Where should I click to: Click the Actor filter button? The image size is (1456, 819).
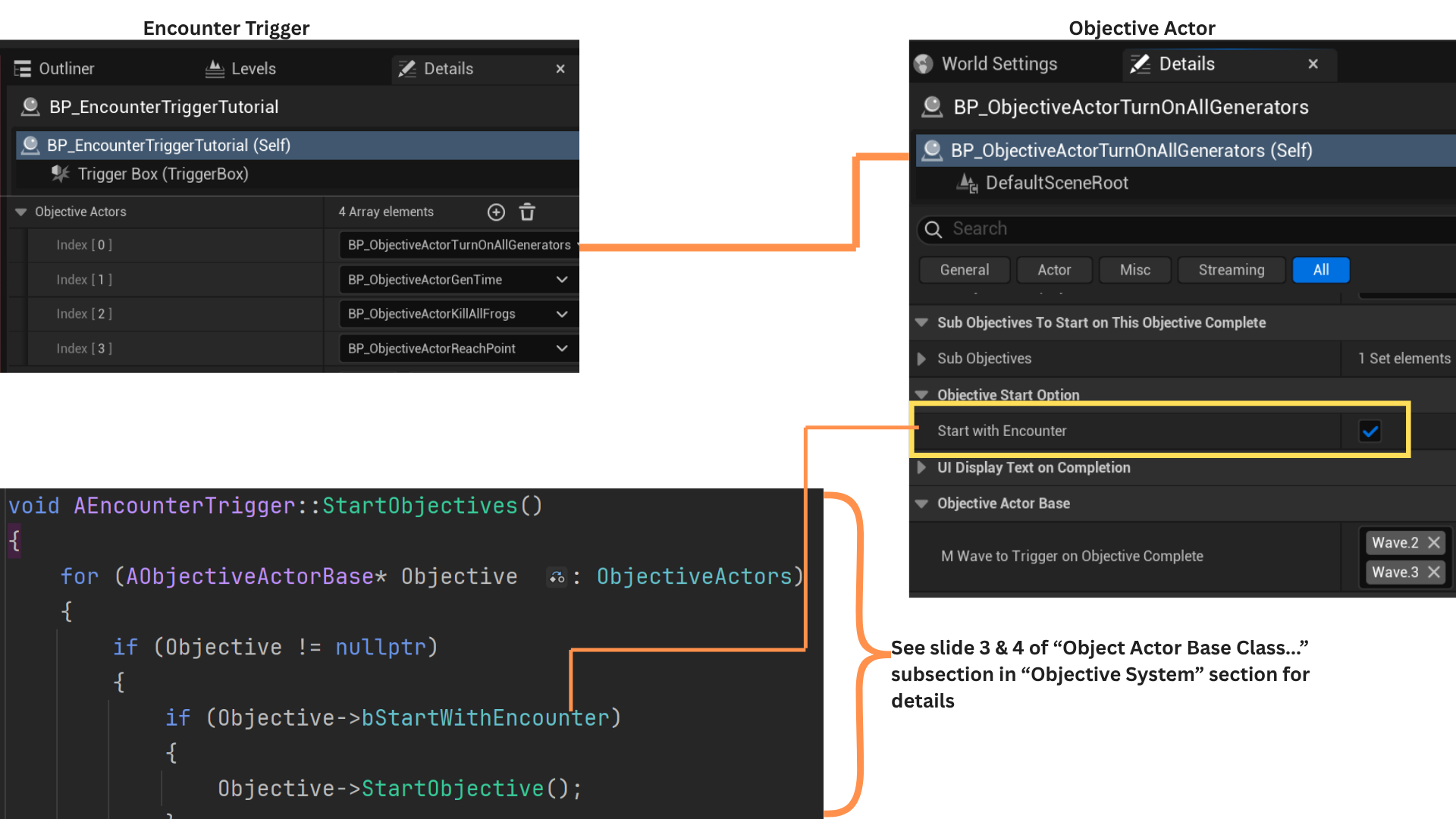tap(1053, 270)
